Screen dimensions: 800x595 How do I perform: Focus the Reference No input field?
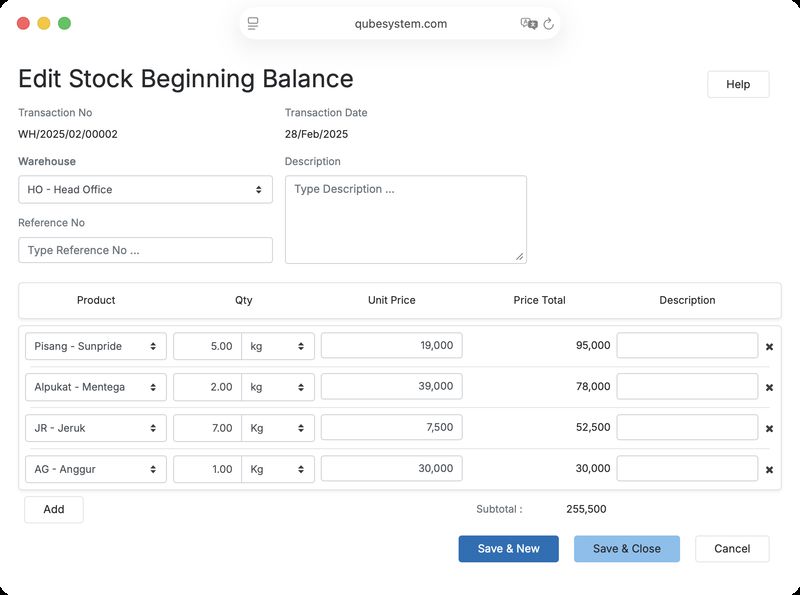tap(145, 250)
